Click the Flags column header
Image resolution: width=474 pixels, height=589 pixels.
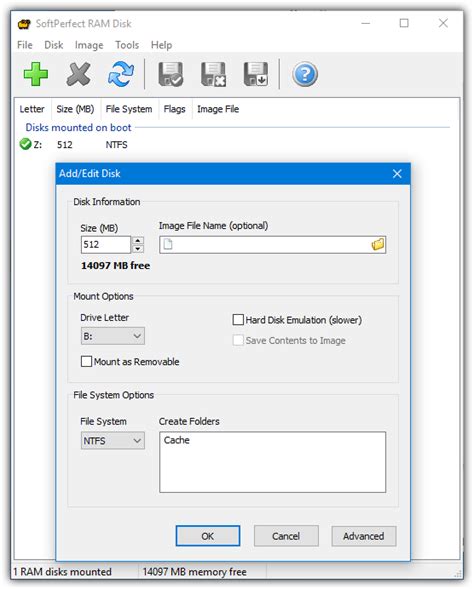175,109
